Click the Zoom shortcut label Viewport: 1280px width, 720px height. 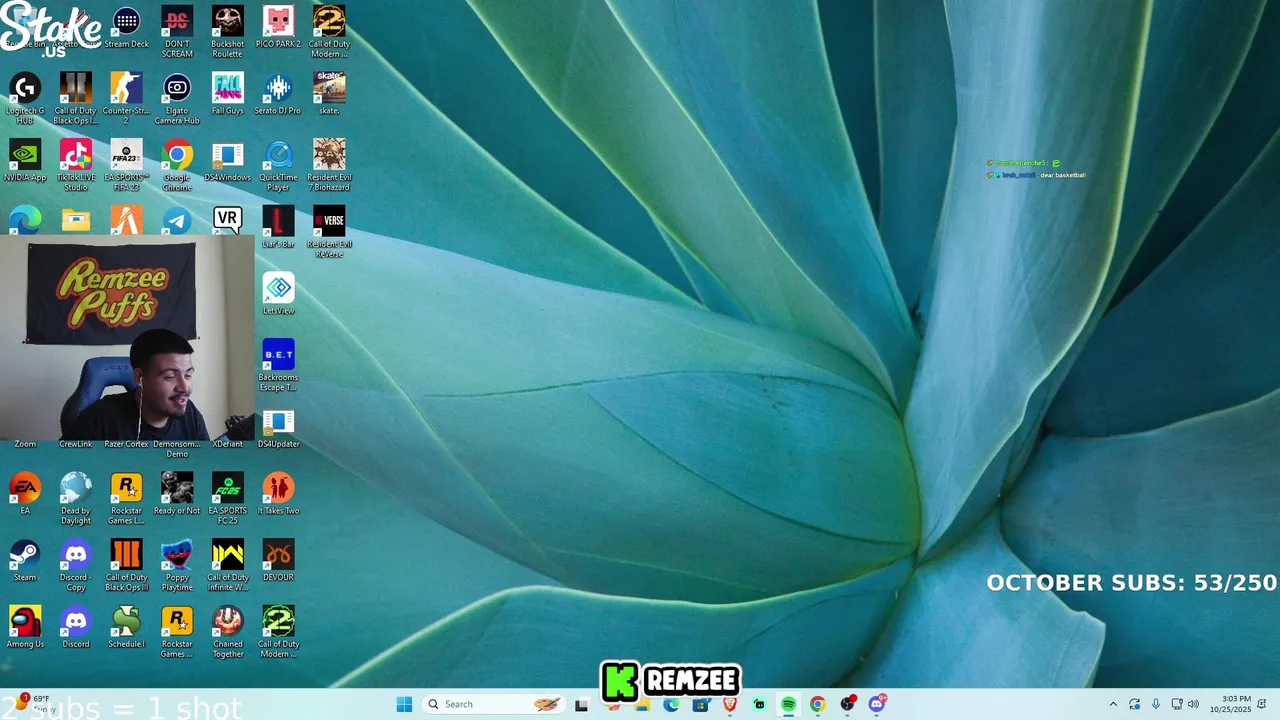(25, 444)
